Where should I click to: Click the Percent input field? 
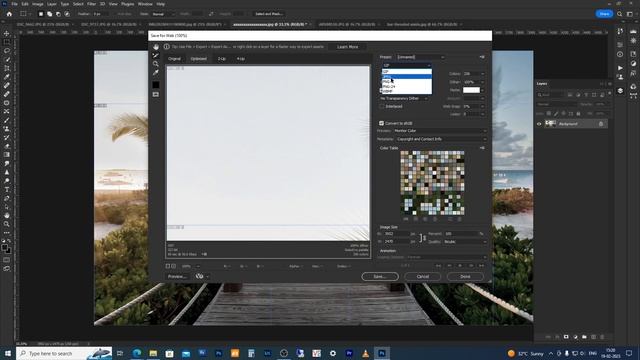coord(461,234)
